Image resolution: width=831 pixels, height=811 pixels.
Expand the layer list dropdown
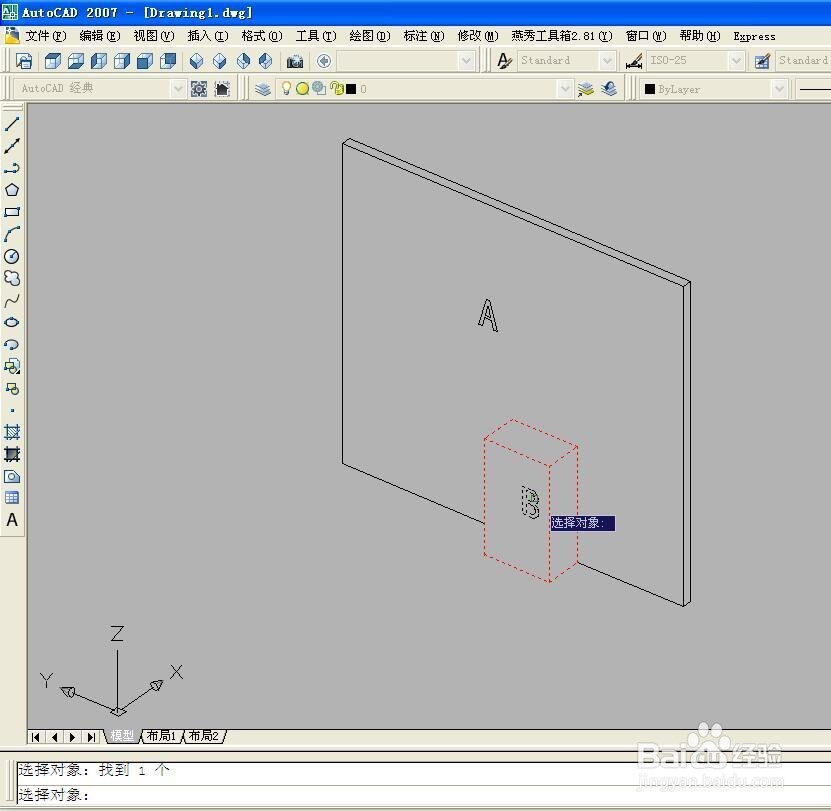(x=565, y=89)
